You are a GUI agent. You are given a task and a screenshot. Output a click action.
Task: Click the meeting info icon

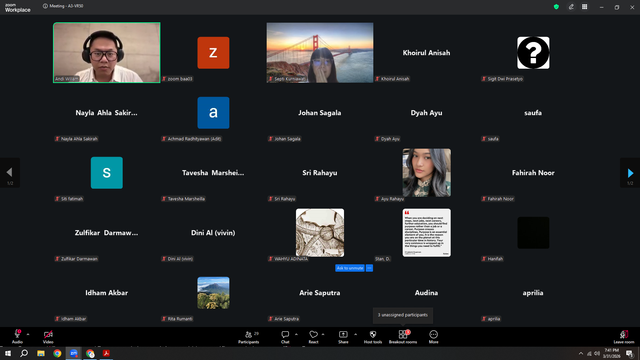click(45, 6)
